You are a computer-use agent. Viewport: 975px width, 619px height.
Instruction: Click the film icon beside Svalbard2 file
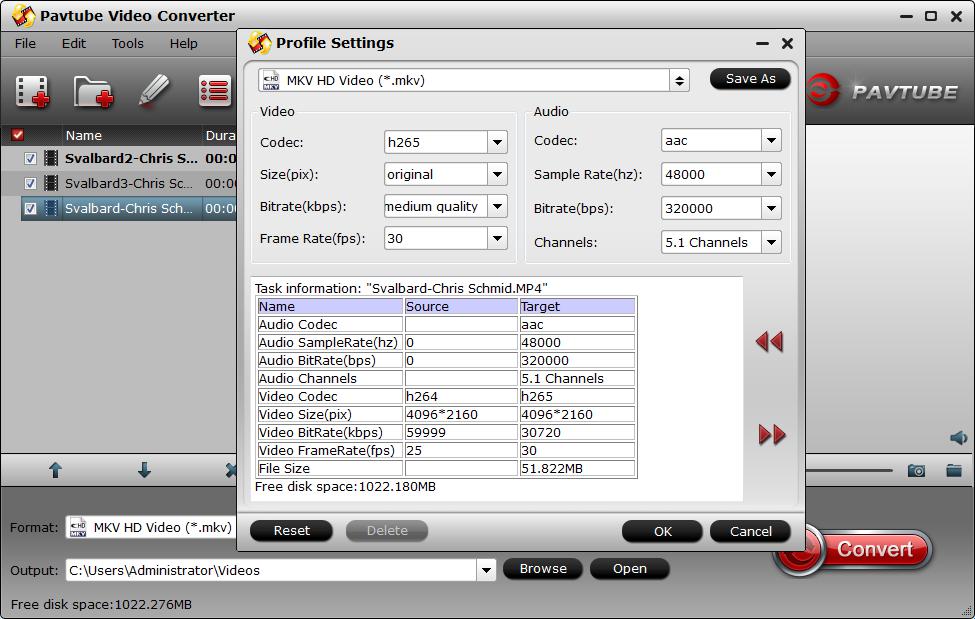pyautogui.click(x=51, y=158)
